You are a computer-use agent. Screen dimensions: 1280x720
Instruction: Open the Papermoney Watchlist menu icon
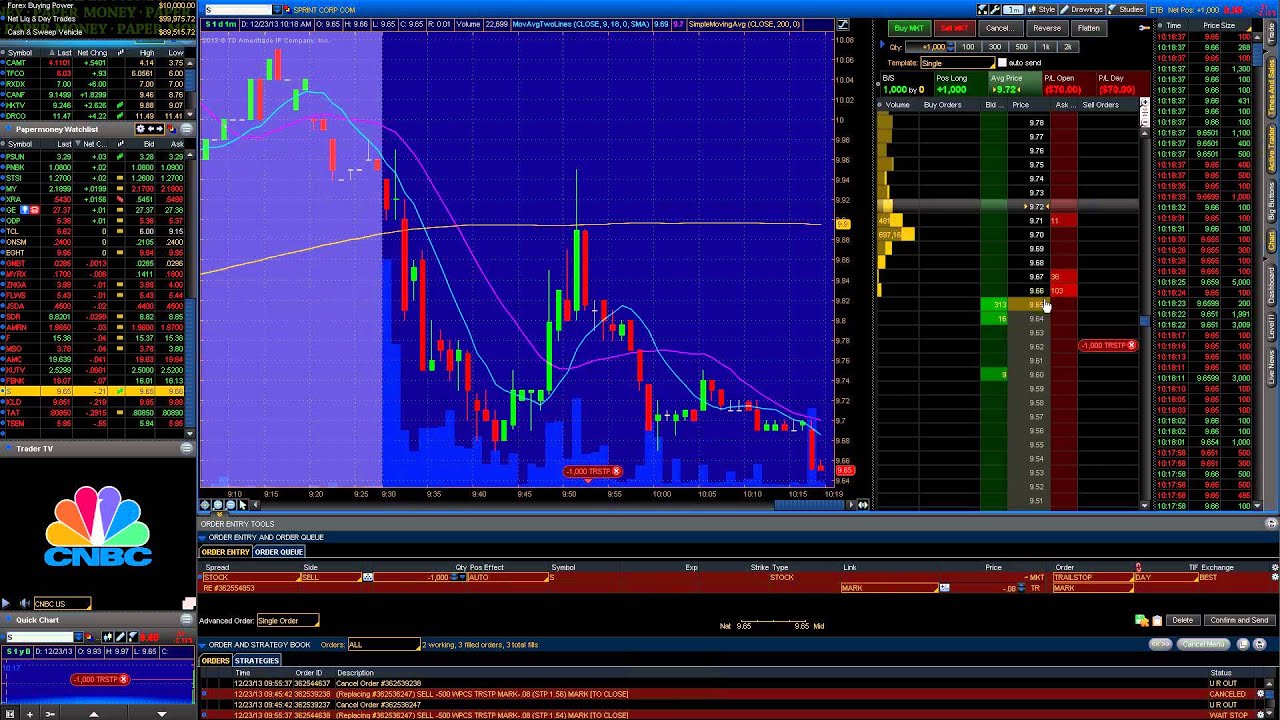click(186, 129)
